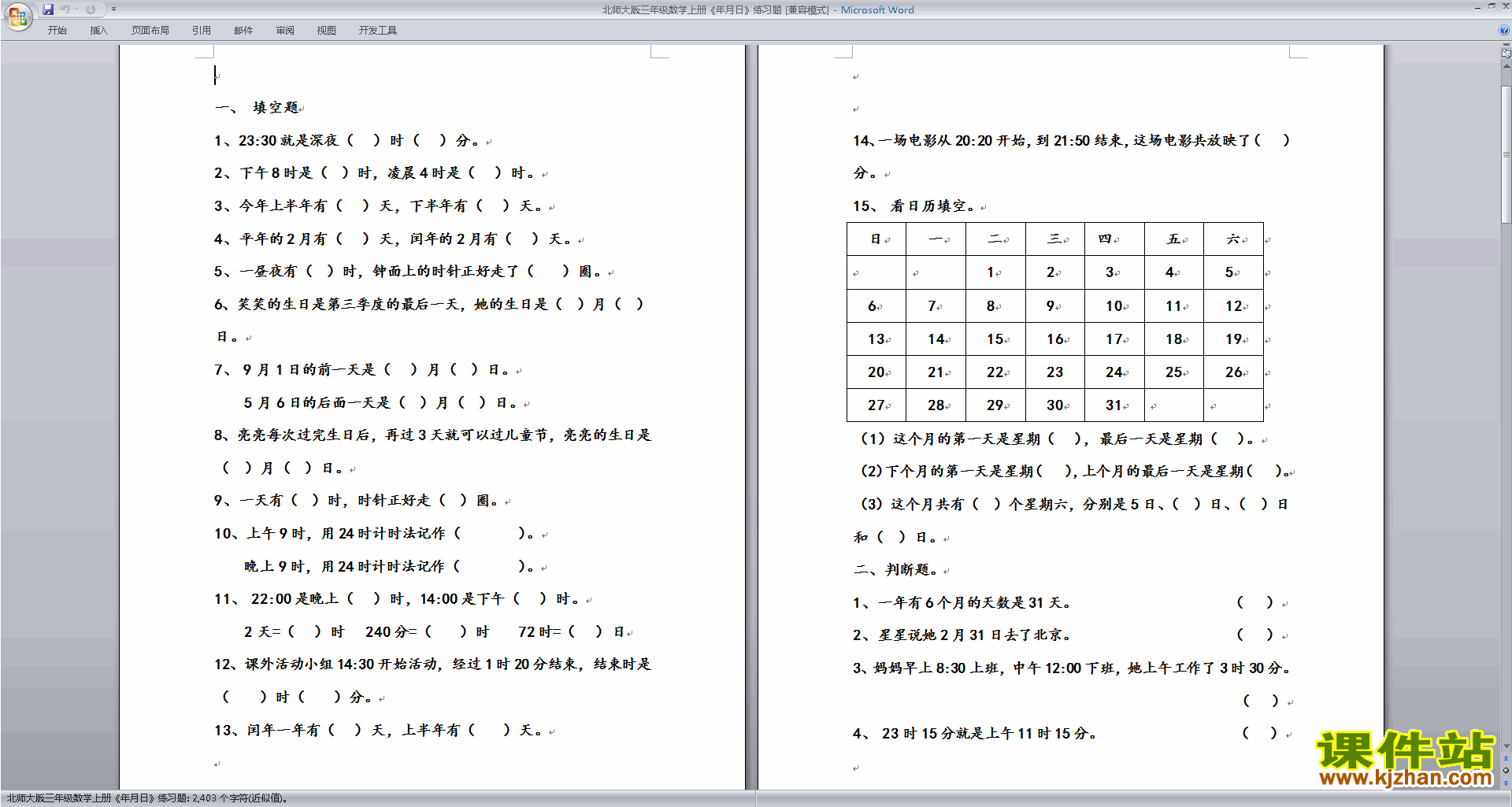
Task: Click calendar cell 23
Action: (x=1054, y=372)
